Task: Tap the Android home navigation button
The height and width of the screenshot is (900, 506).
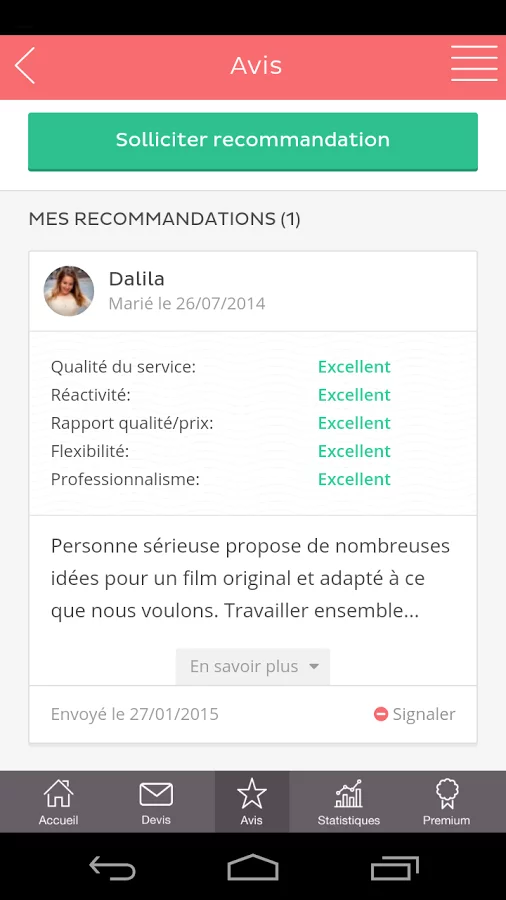Action: 253,867
